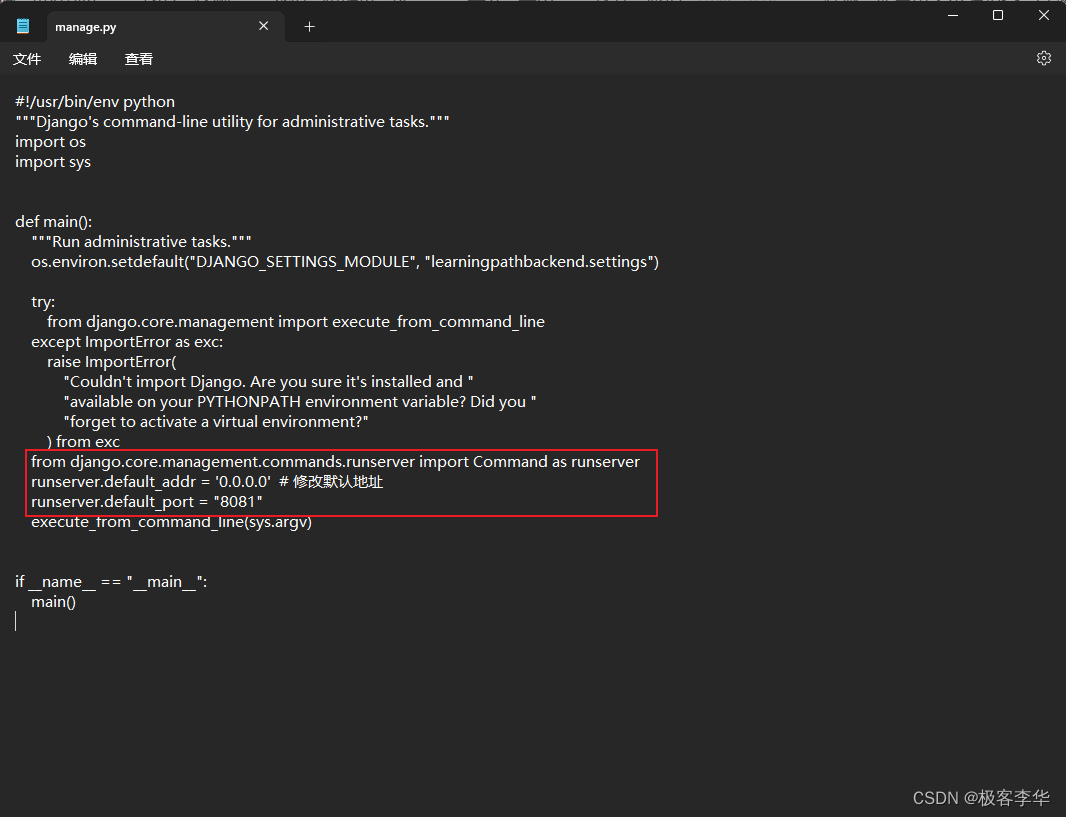The height and width of the screenshot is (817, 1066).
Task: Click the 'available on your PYTHONPATH' line
Action: pos(300,402)
